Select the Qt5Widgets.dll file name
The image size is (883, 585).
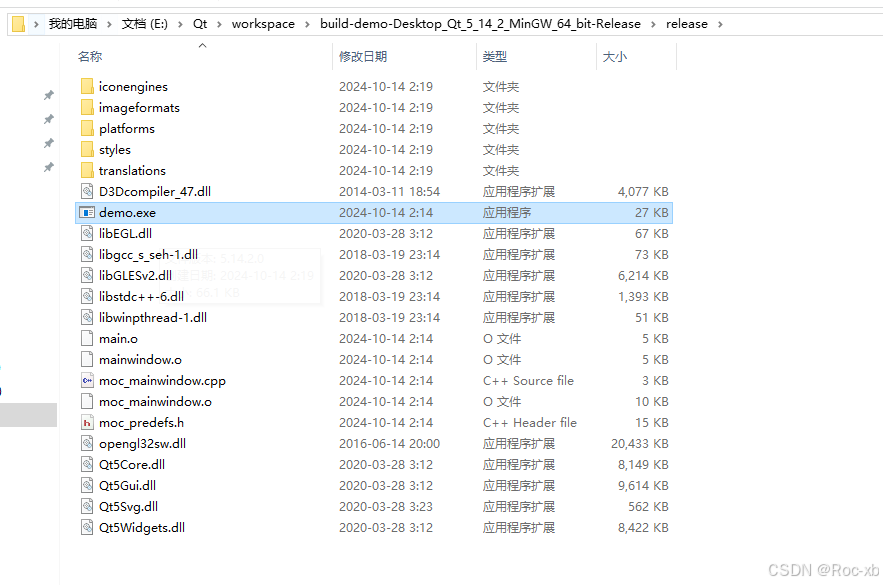tap(142, 528)
